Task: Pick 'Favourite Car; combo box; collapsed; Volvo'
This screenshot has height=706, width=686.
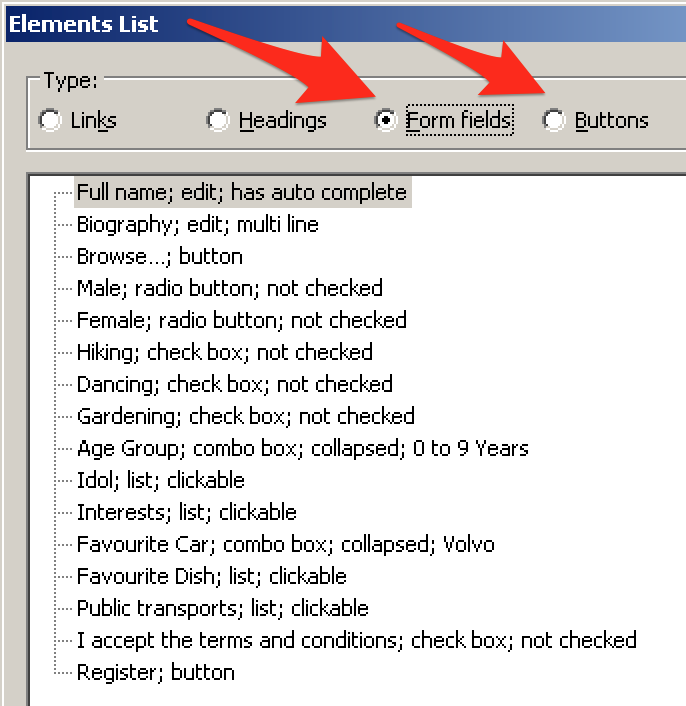Action: pyautogui.click(x=285, y=545)
